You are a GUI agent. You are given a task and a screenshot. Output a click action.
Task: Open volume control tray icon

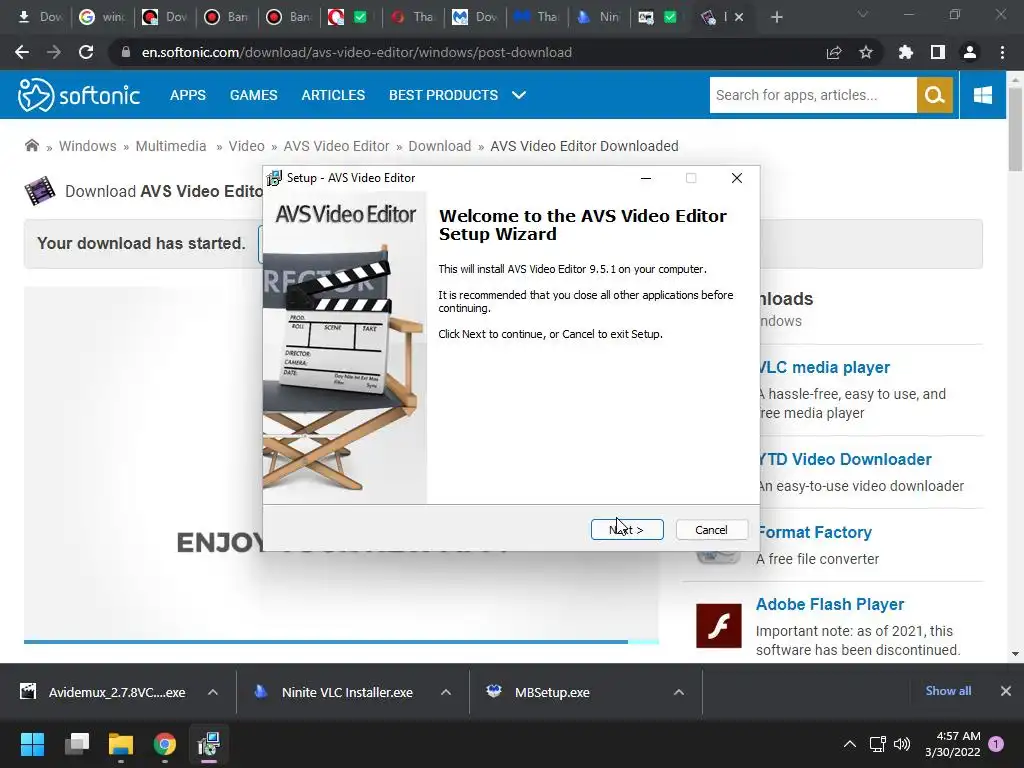pyautogui.click(x=902, y=744)
